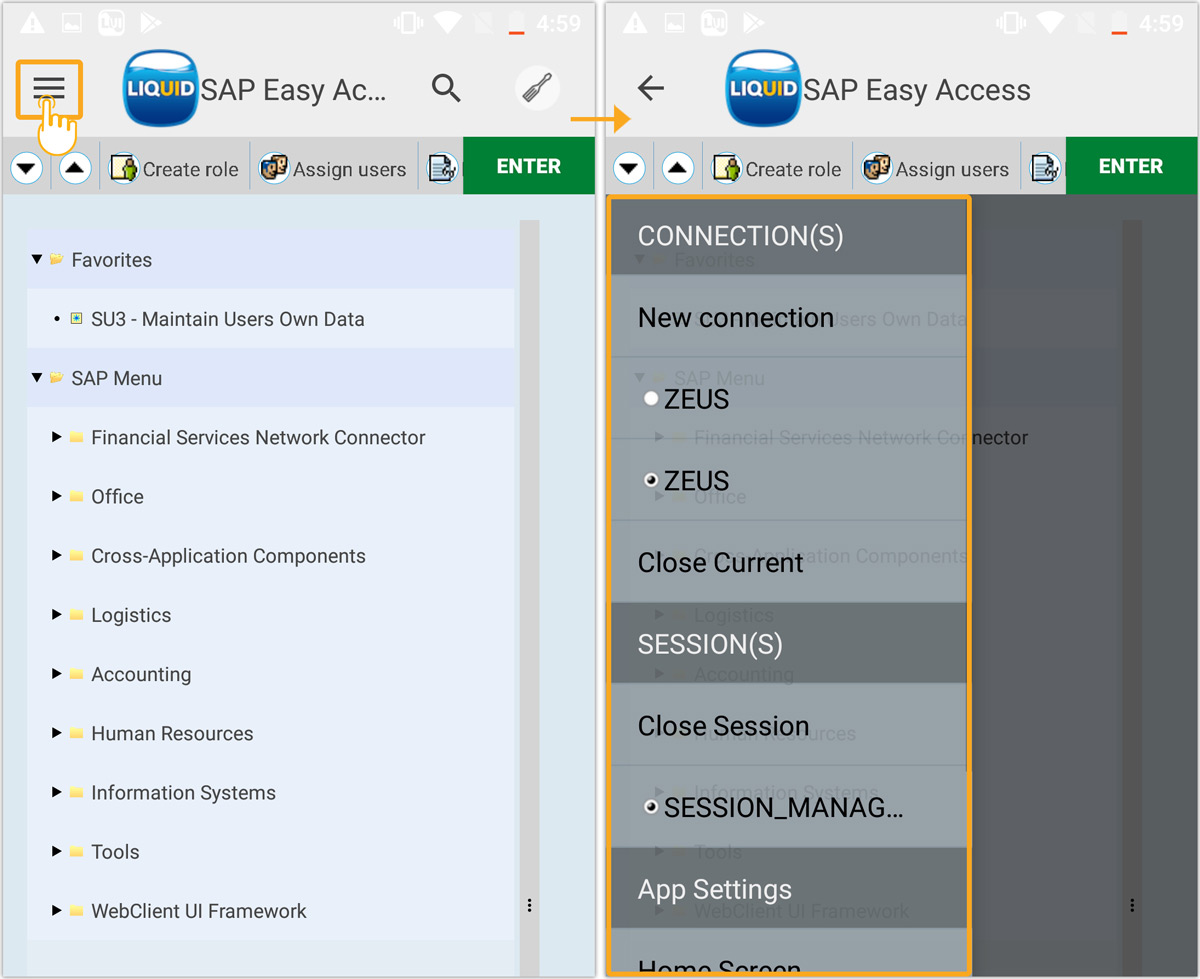Expand the Human Resources folder
The height and width of the screenshot is (979, 1200).
click(57, 733)
